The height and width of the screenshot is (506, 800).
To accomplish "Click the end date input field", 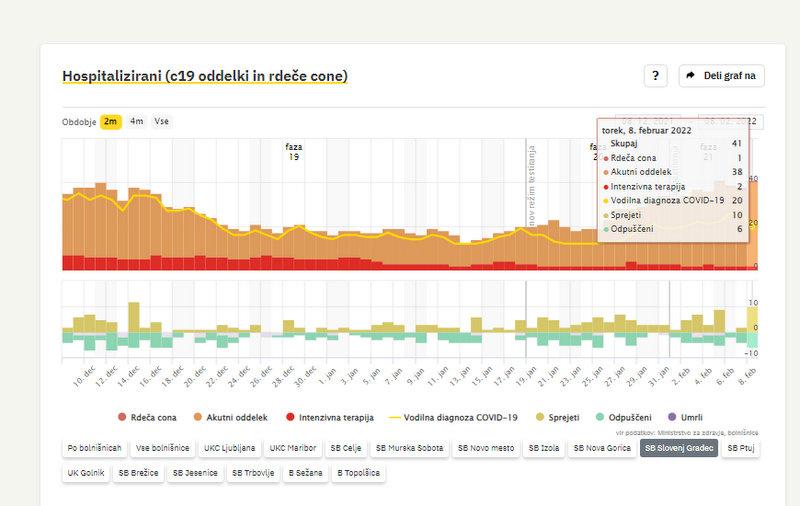I will (x=732, y=121).
